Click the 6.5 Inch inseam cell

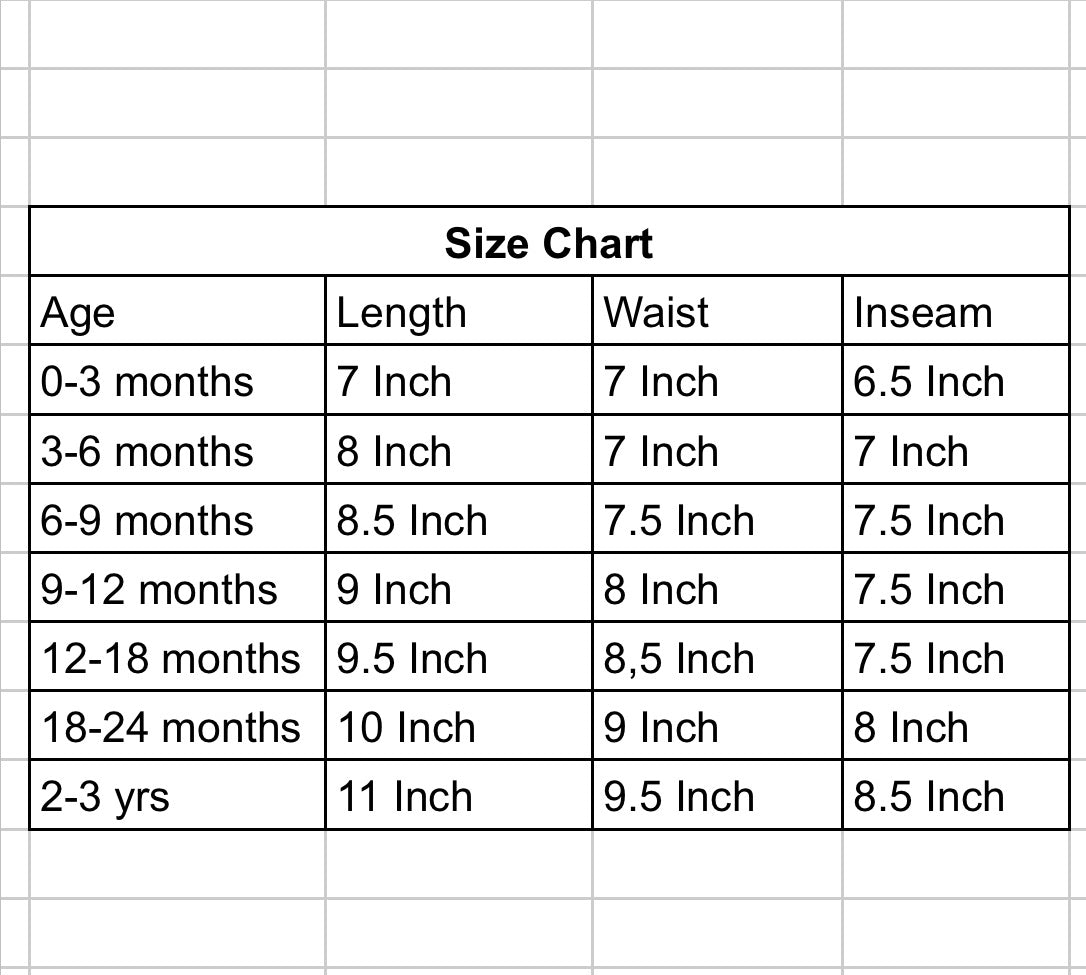(x=956, y=380)
